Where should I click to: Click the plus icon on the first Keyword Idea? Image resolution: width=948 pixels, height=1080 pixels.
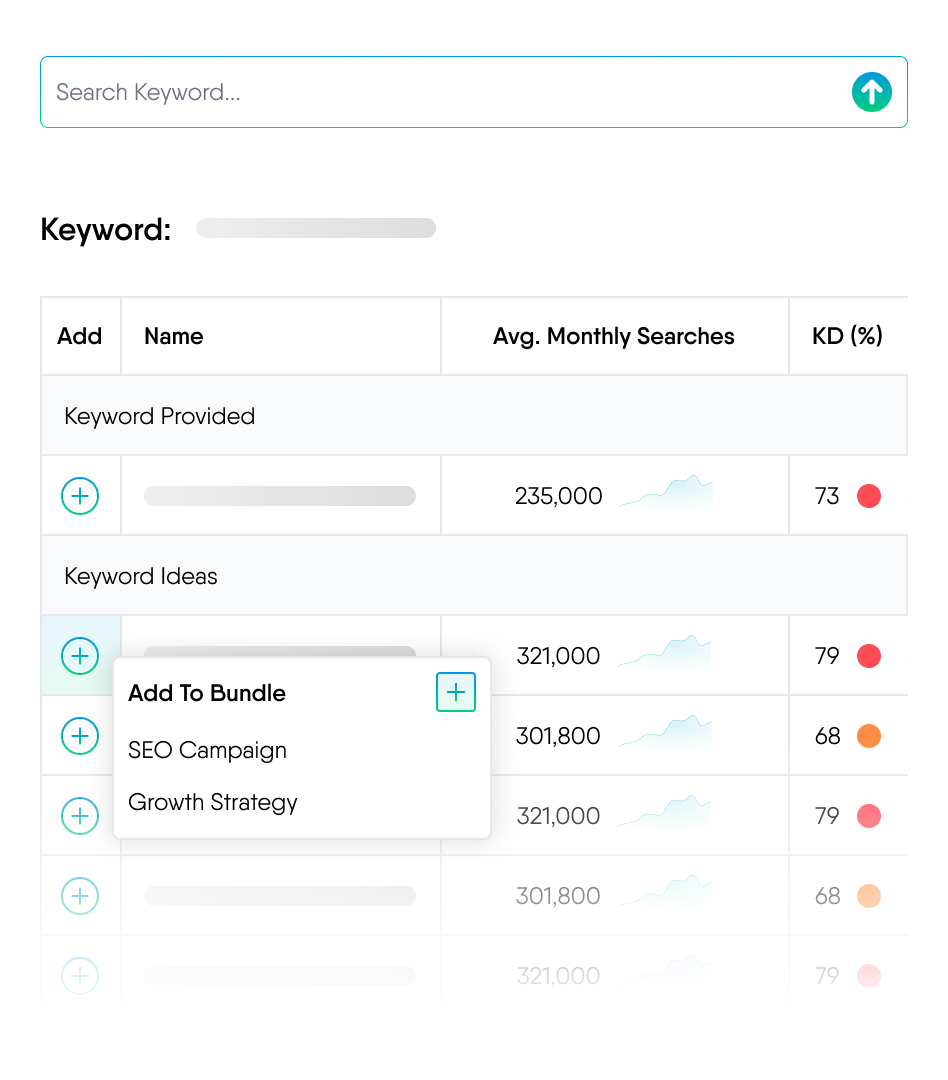tap(80, 655)
